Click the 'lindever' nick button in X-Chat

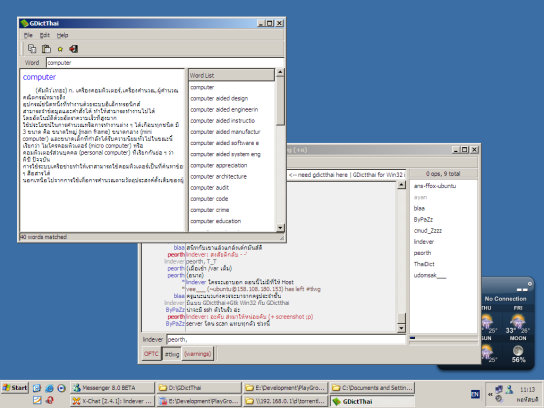tap(153, 340)
